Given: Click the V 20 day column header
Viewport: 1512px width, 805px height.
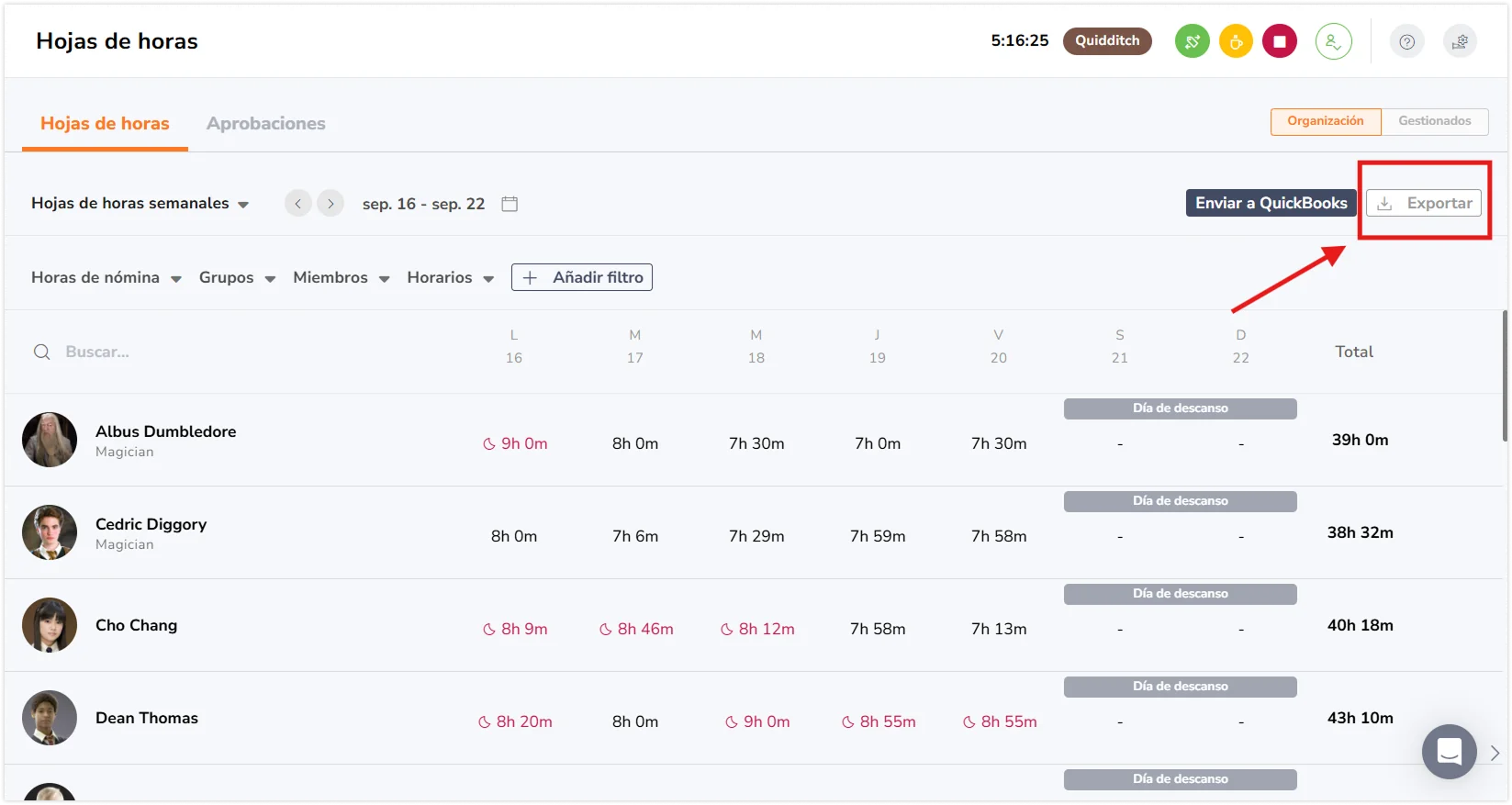Looking at the screenshot, I should [x=998, y=346].
